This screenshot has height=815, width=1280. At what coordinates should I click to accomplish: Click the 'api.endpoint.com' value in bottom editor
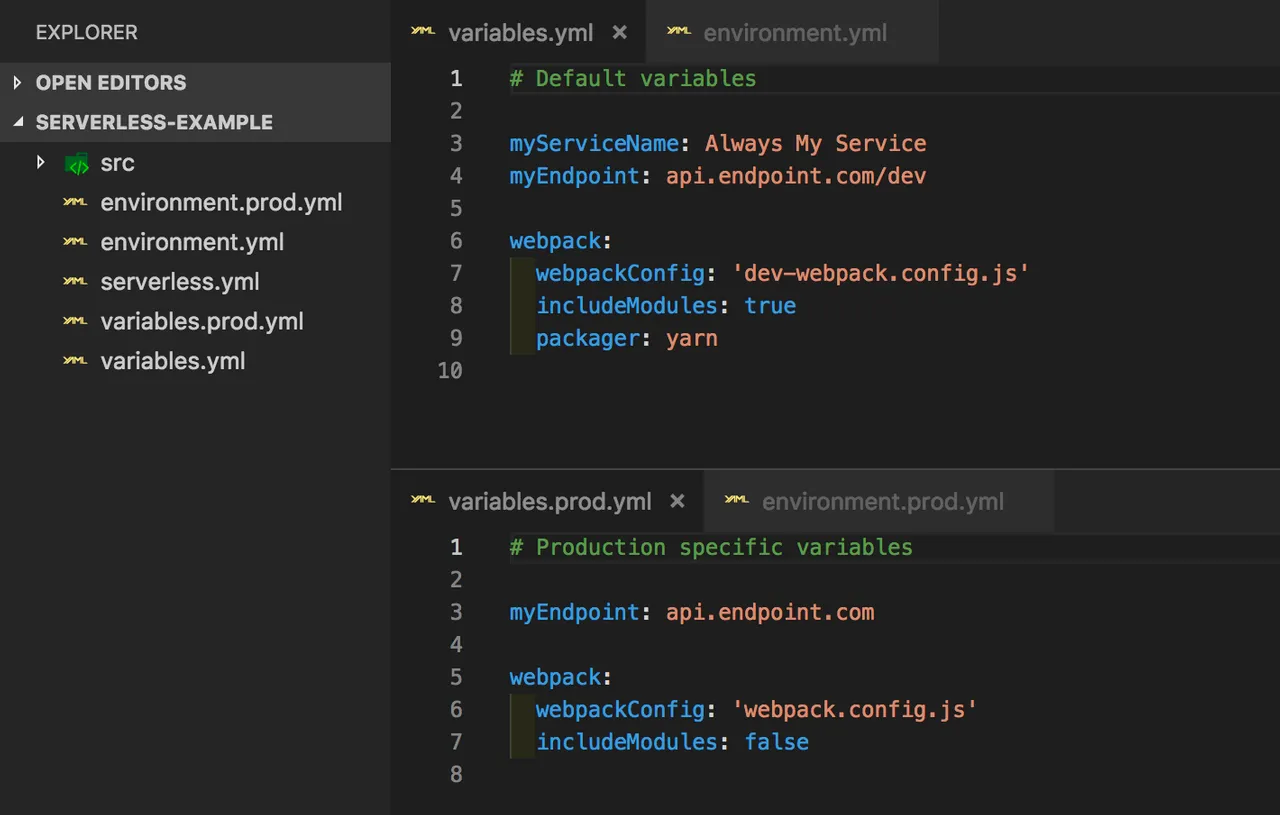[770, 612]
